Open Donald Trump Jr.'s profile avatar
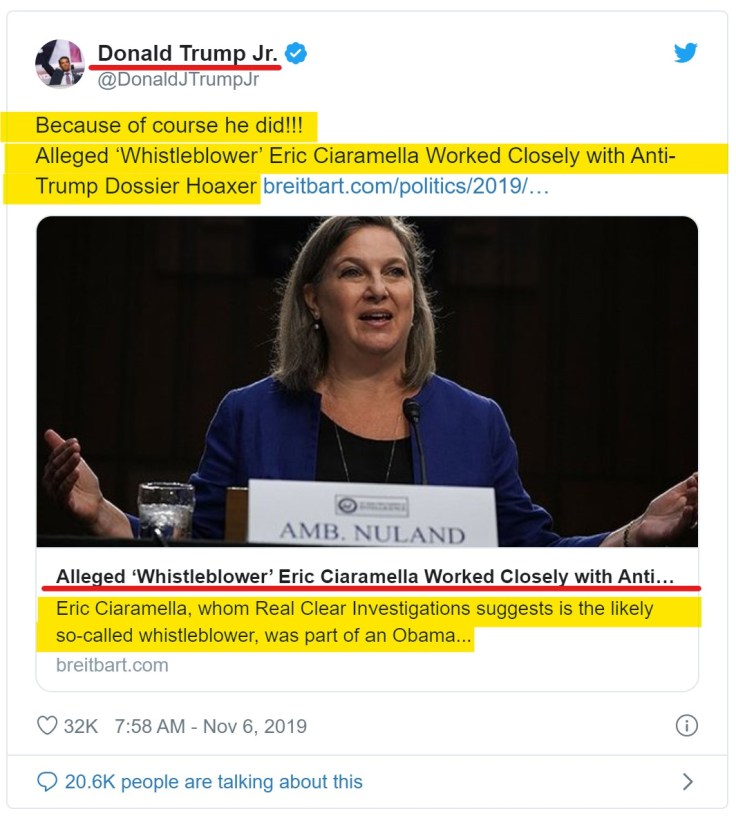 [59, 63]
